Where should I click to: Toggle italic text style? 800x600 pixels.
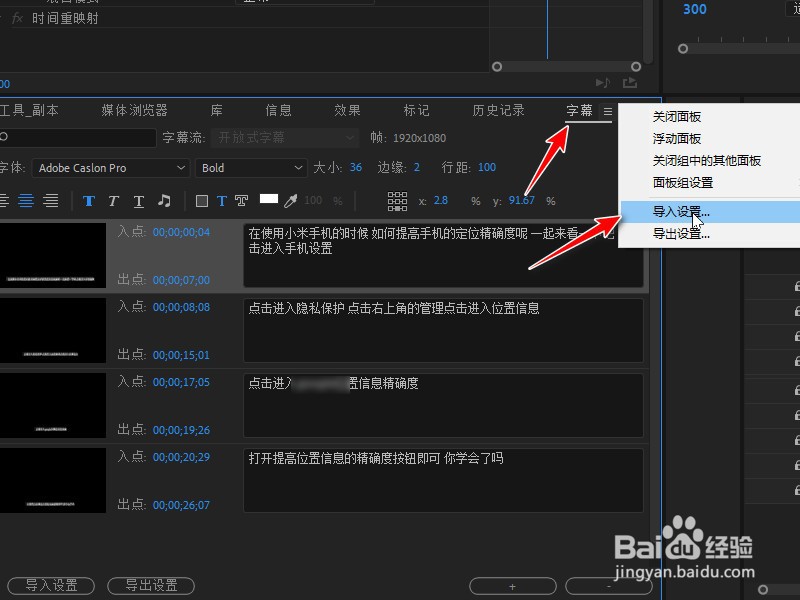click(113, 201)
